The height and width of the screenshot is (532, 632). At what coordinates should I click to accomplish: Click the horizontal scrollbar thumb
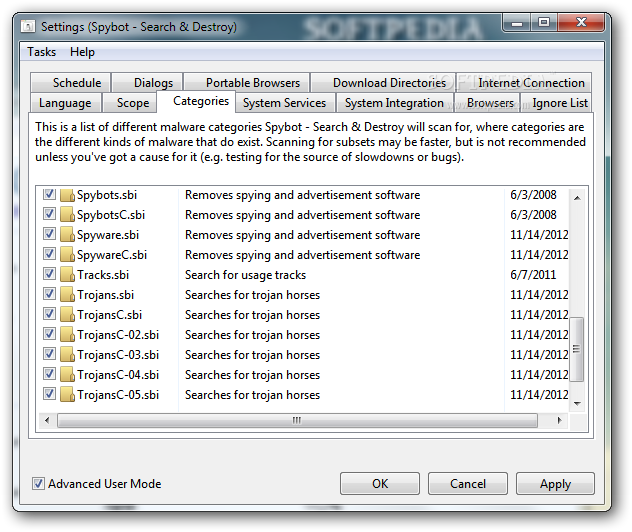point(297,420)
